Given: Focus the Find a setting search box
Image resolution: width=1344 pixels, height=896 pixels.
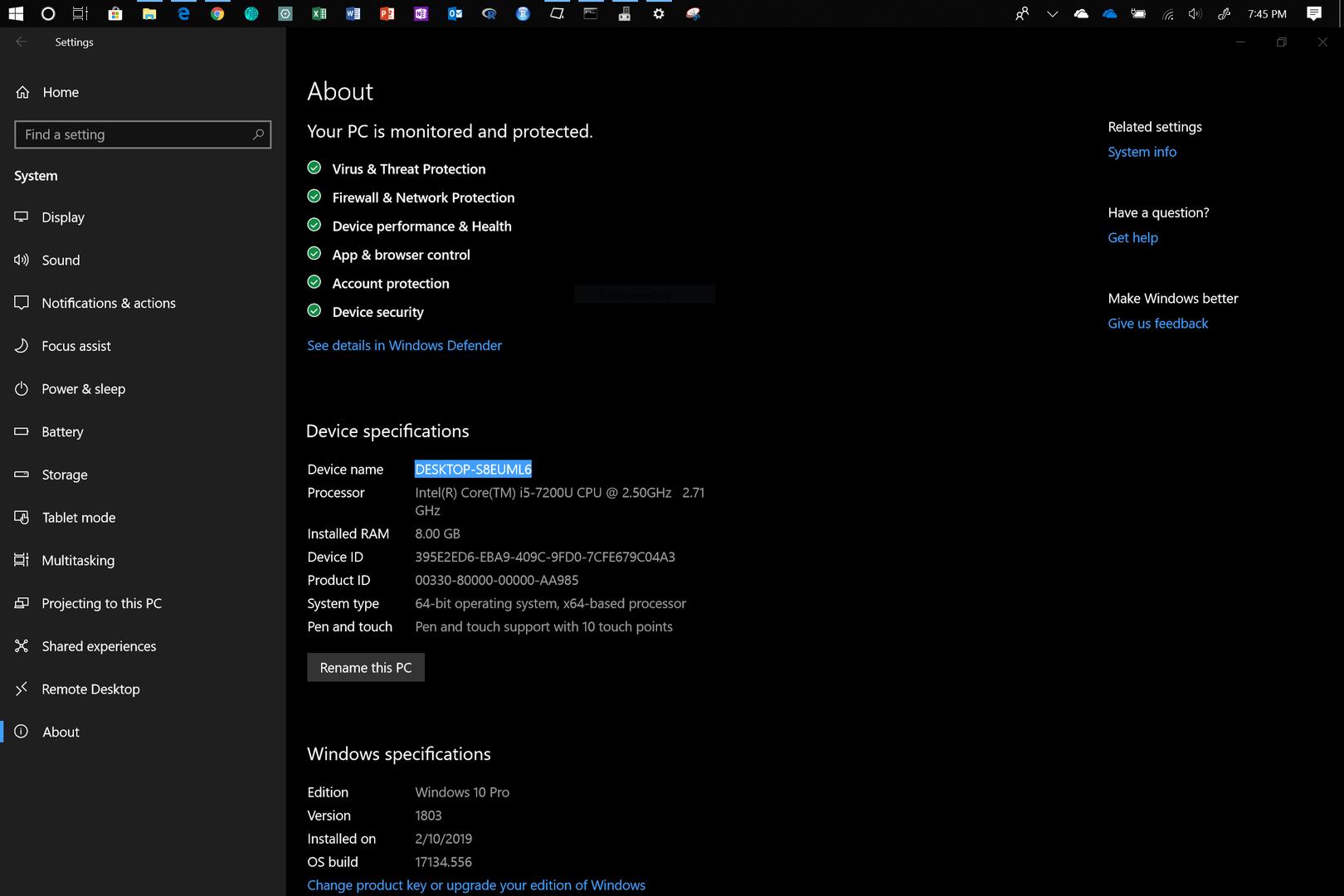Looking at the screenshot, I should [x=143, y=134].
